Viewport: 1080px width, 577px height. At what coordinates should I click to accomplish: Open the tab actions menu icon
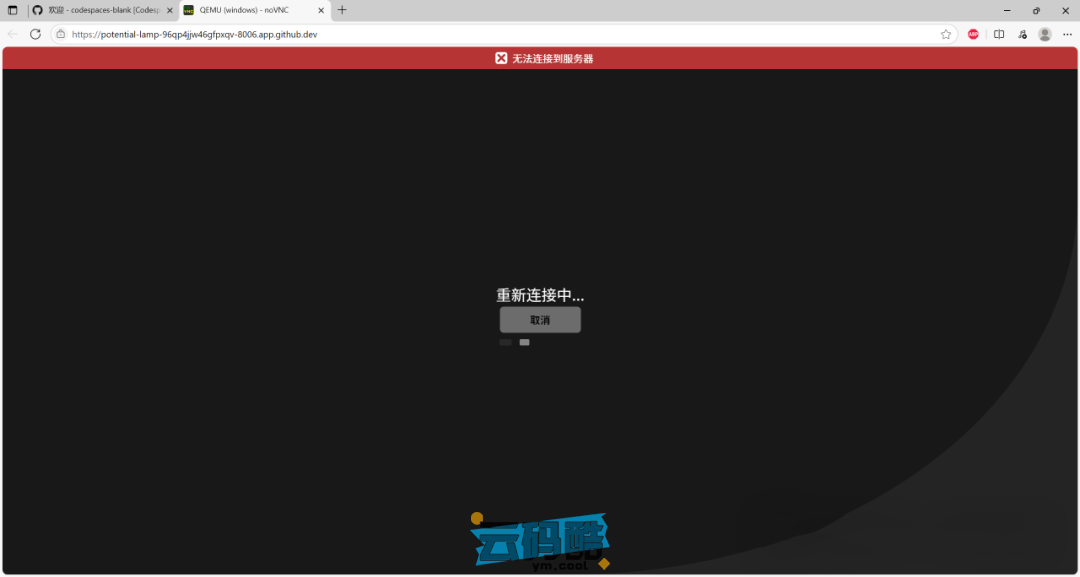pos(13,10)
